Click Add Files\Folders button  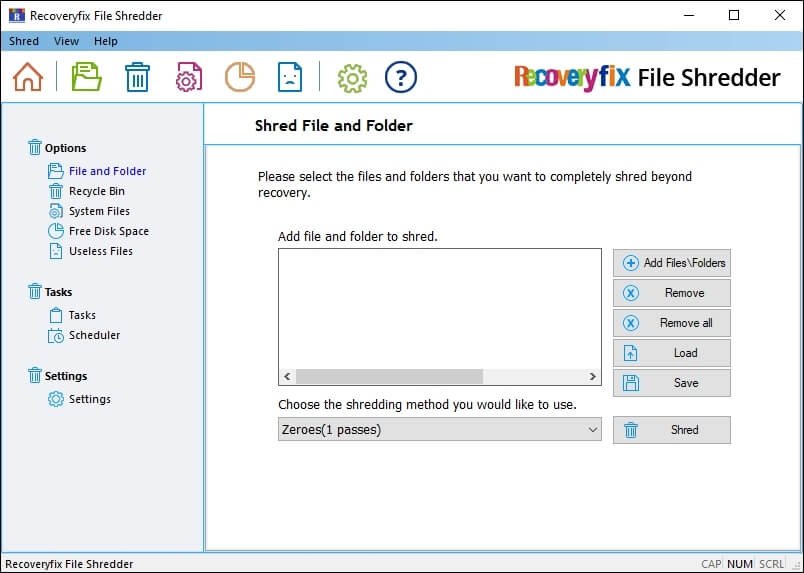[672, 263]
